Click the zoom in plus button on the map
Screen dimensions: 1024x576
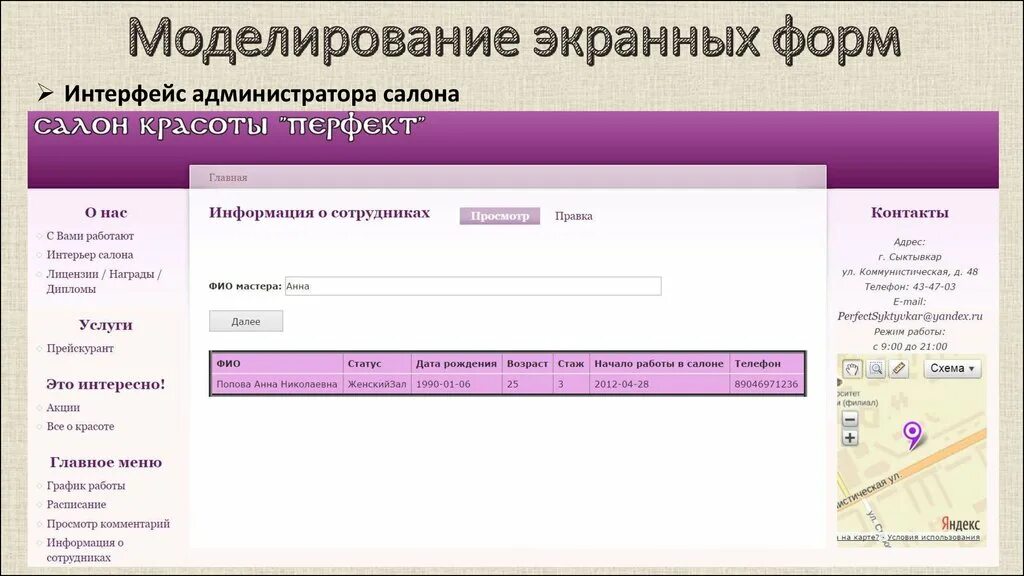point(850,438)
